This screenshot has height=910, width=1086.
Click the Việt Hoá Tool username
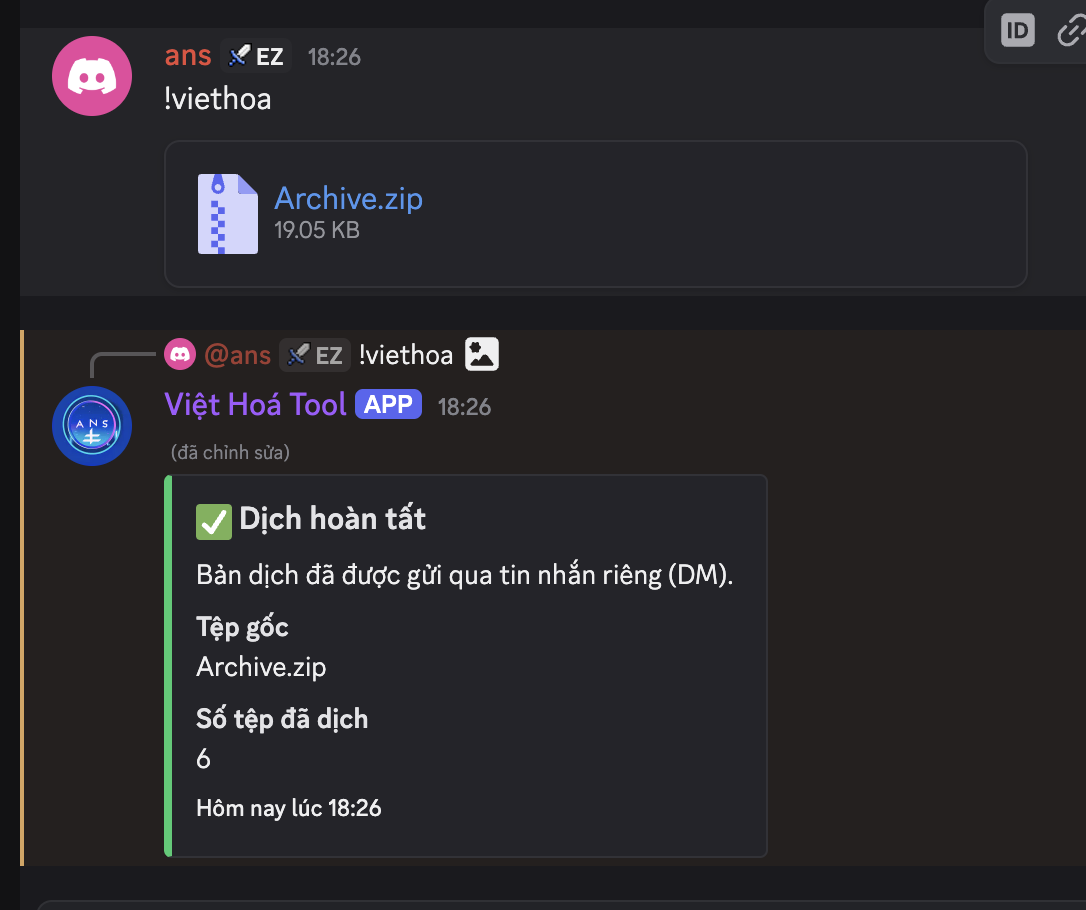click(255, 404)
